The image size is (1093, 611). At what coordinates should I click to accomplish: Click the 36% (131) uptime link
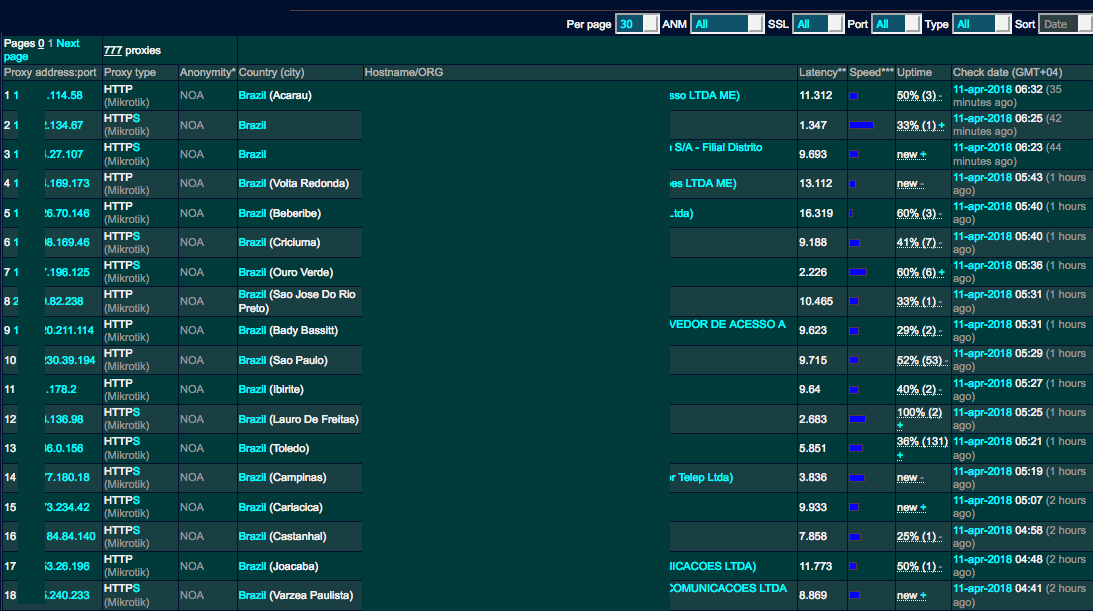[921, 442]
